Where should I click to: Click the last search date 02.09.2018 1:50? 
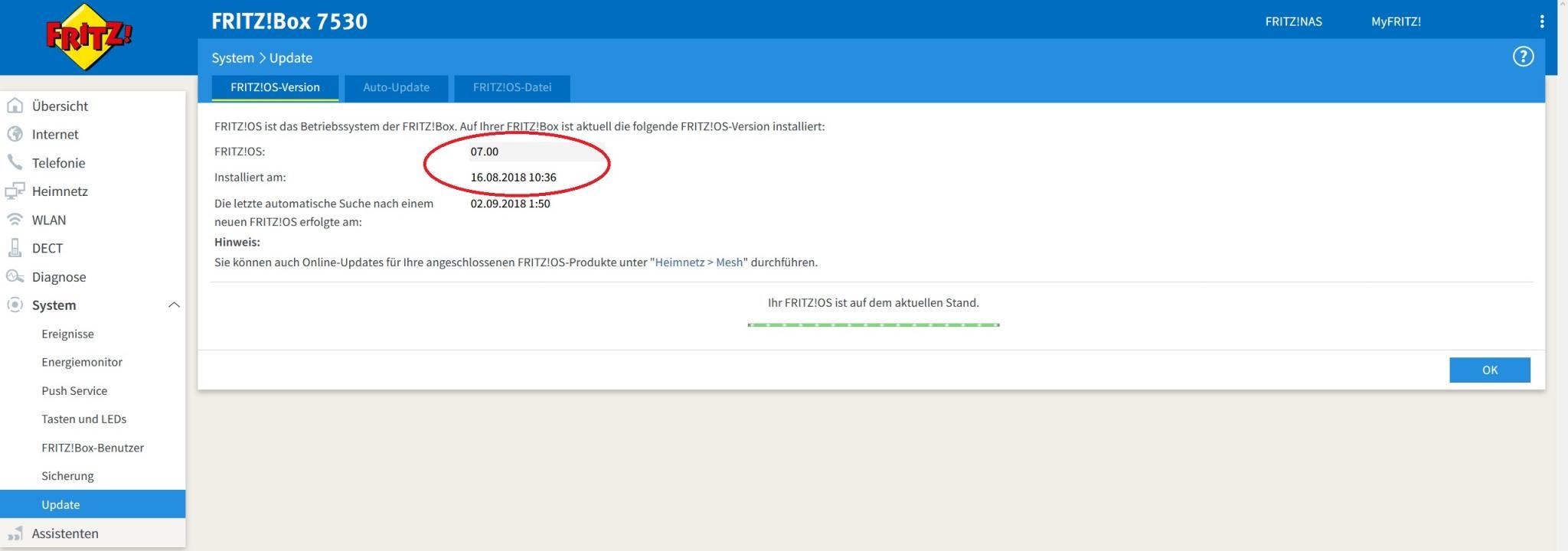(x=510, y=204)
